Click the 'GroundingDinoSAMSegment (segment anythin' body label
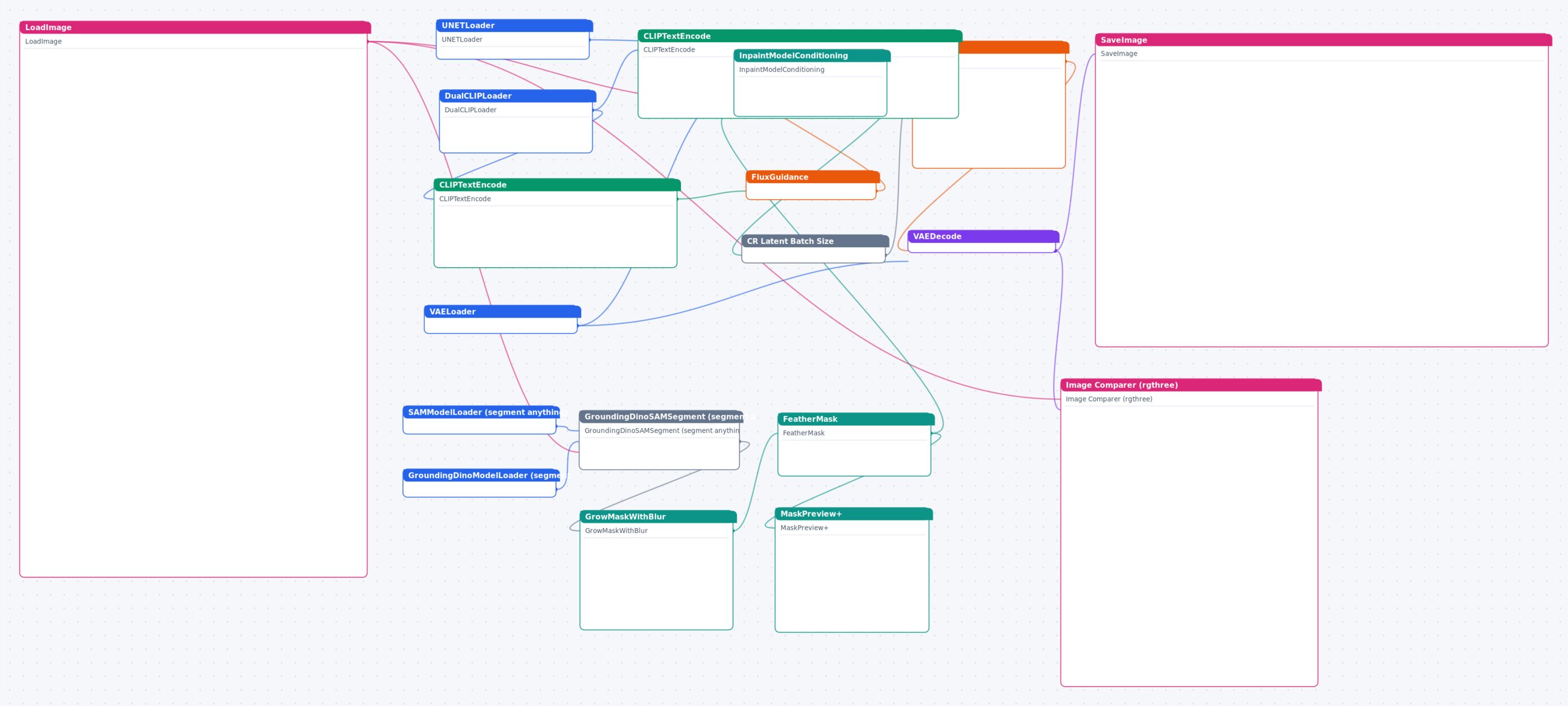The height and width of the screenshot is (706, 1568). pos(662,431)
